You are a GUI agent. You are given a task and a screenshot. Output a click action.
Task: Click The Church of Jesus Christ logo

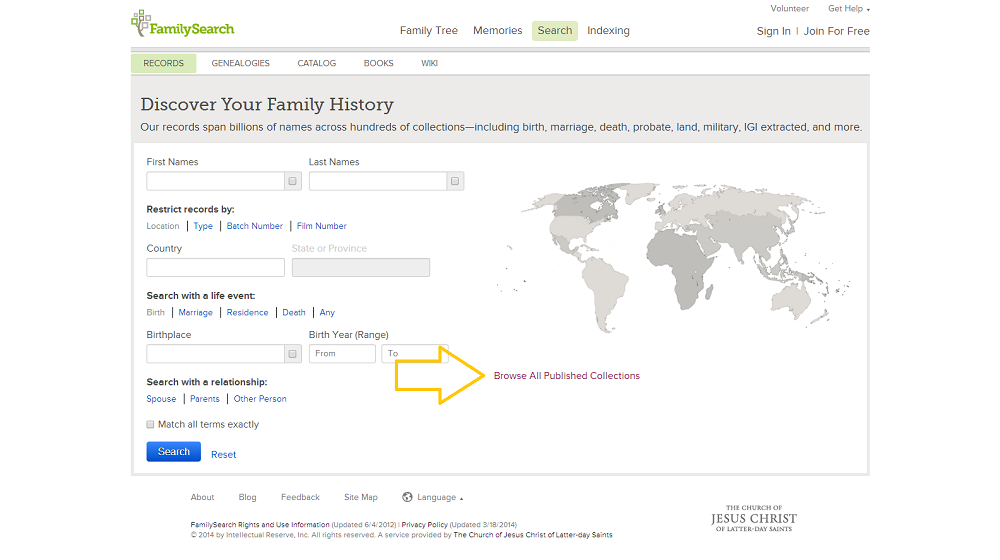point(754,518)
